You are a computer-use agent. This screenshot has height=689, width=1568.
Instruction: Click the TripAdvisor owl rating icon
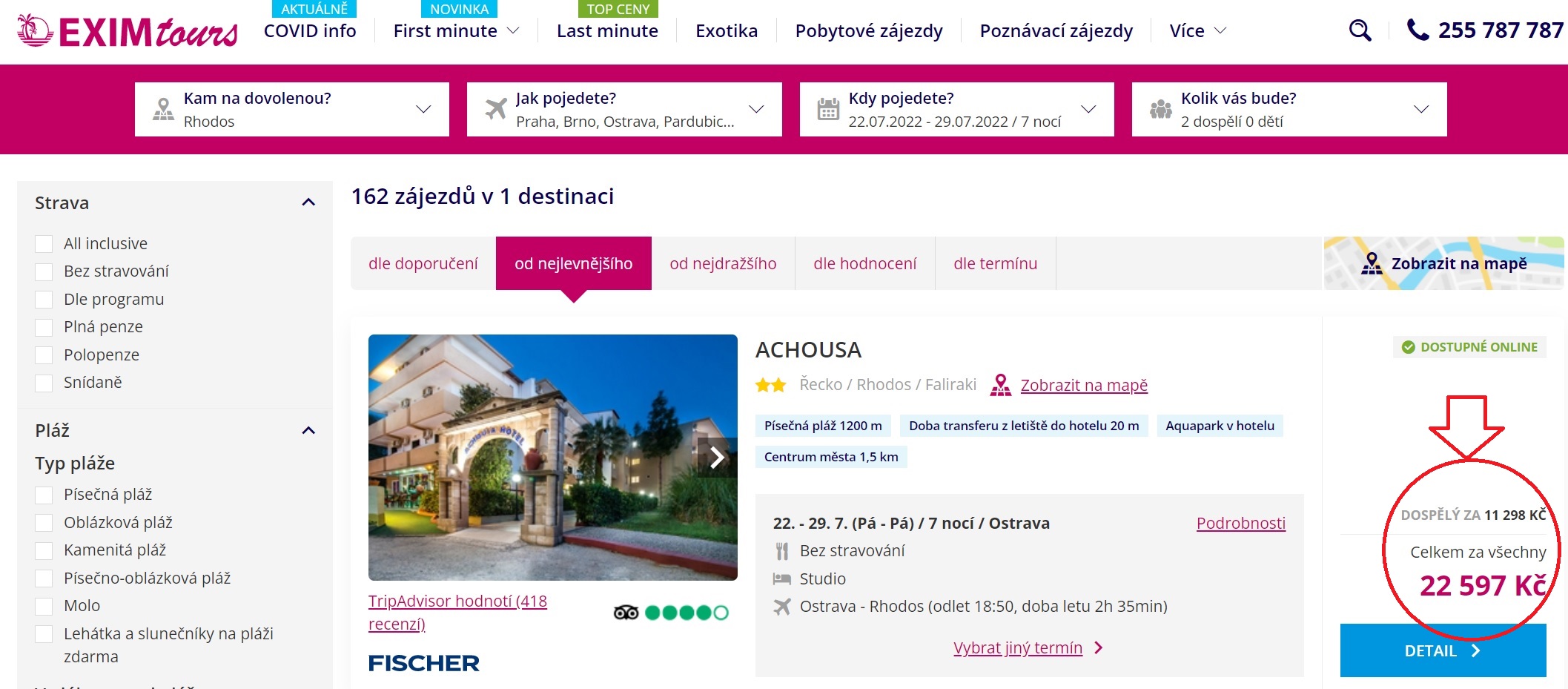coord(626,613)
